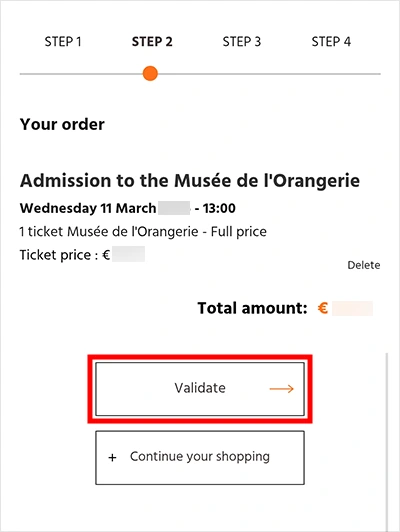Click the blurred total price value
This screenshot has height=532, width=400.
(353, 308)
